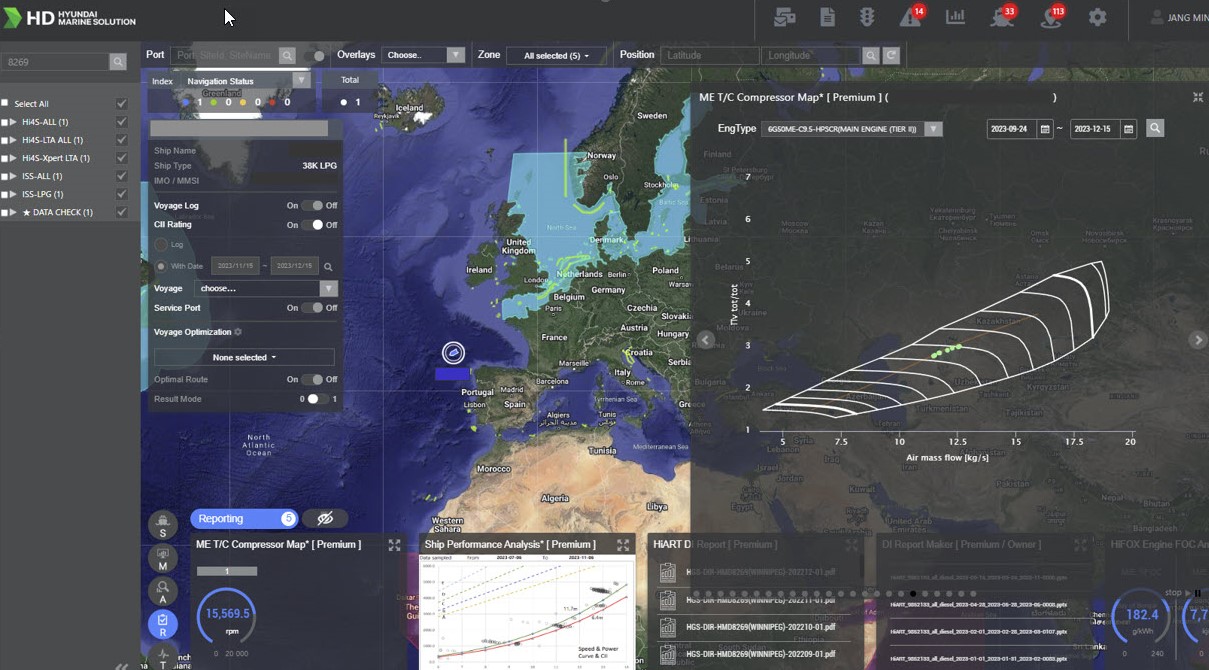The width and height of the screenshot is (1209, 670).
Task: Expand the Ship Performance Analysis widget
Action: pyautogui.click(x=623, y=545)
